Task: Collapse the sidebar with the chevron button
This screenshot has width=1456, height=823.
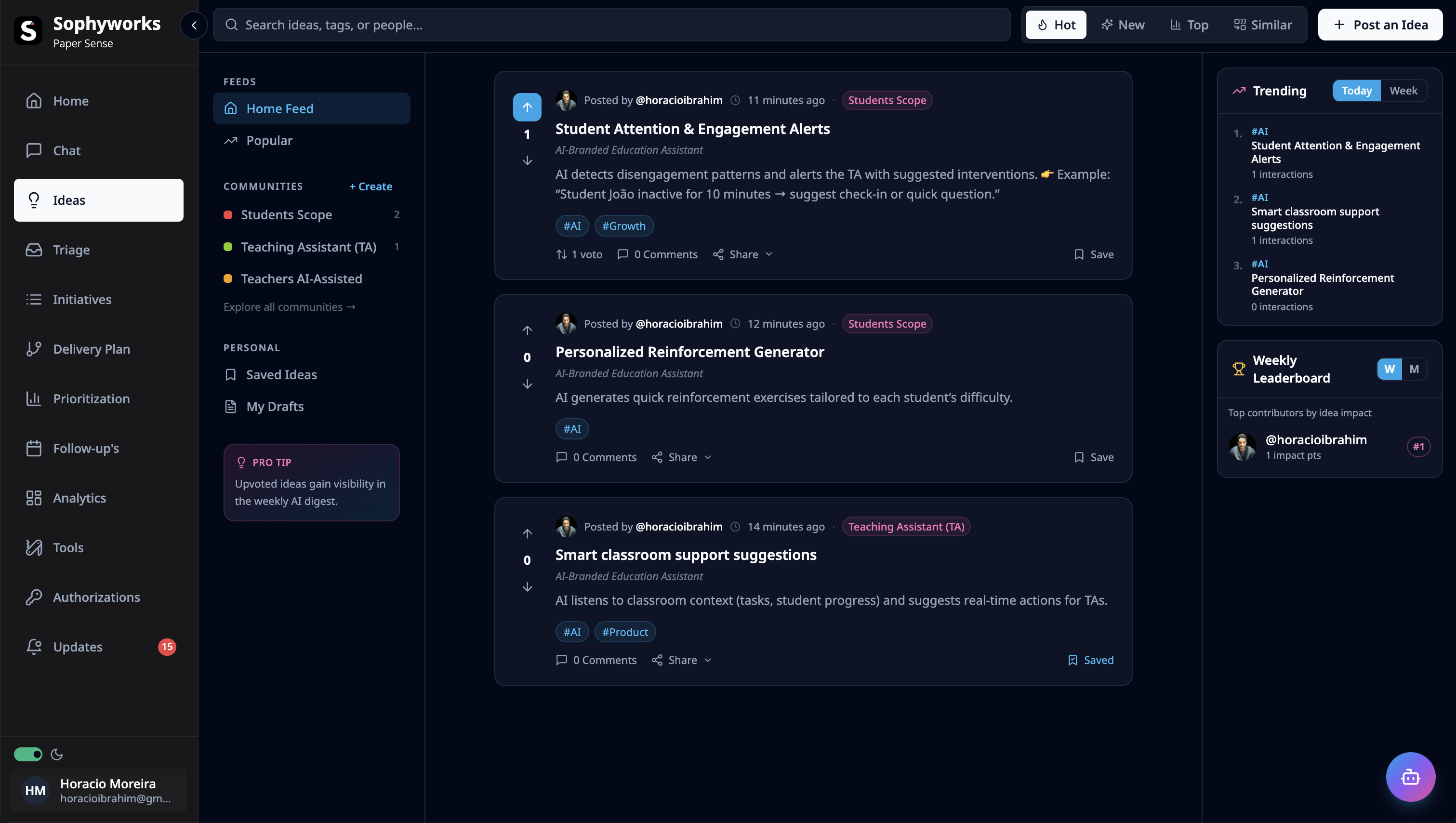Action: (194, 25)
